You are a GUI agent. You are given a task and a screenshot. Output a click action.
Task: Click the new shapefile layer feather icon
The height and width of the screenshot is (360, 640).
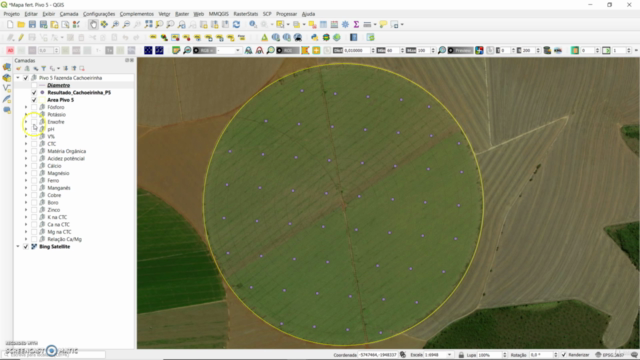coord(7,99)
